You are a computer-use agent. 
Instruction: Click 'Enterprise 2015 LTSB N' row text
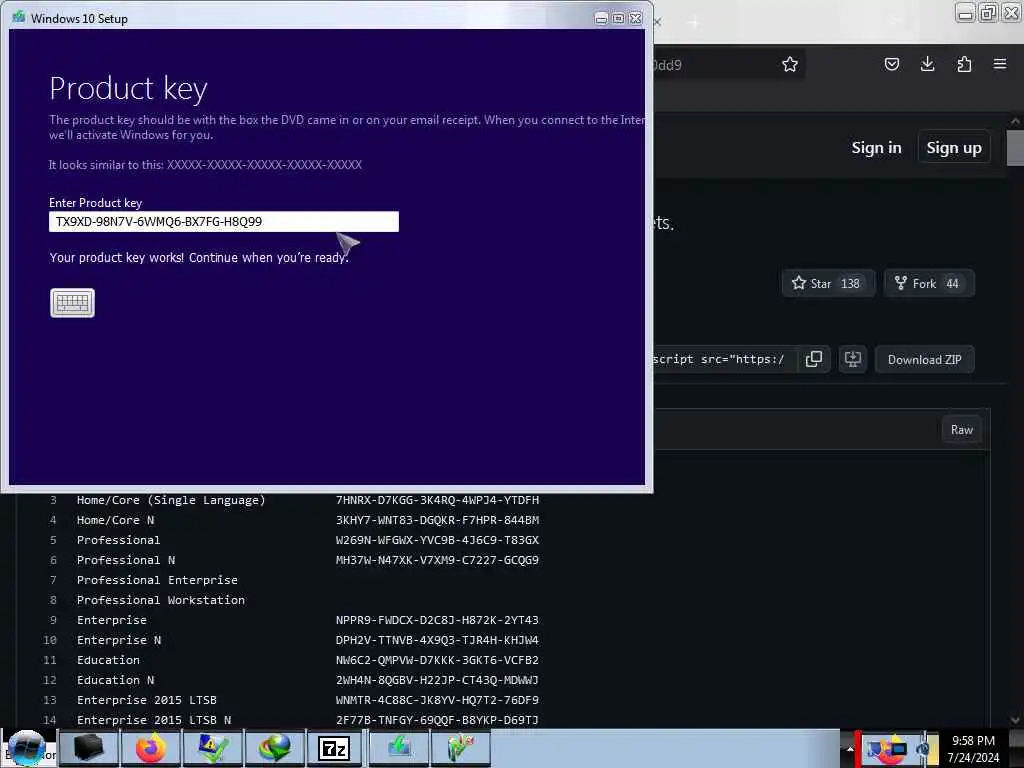click(x=154, y=720)
